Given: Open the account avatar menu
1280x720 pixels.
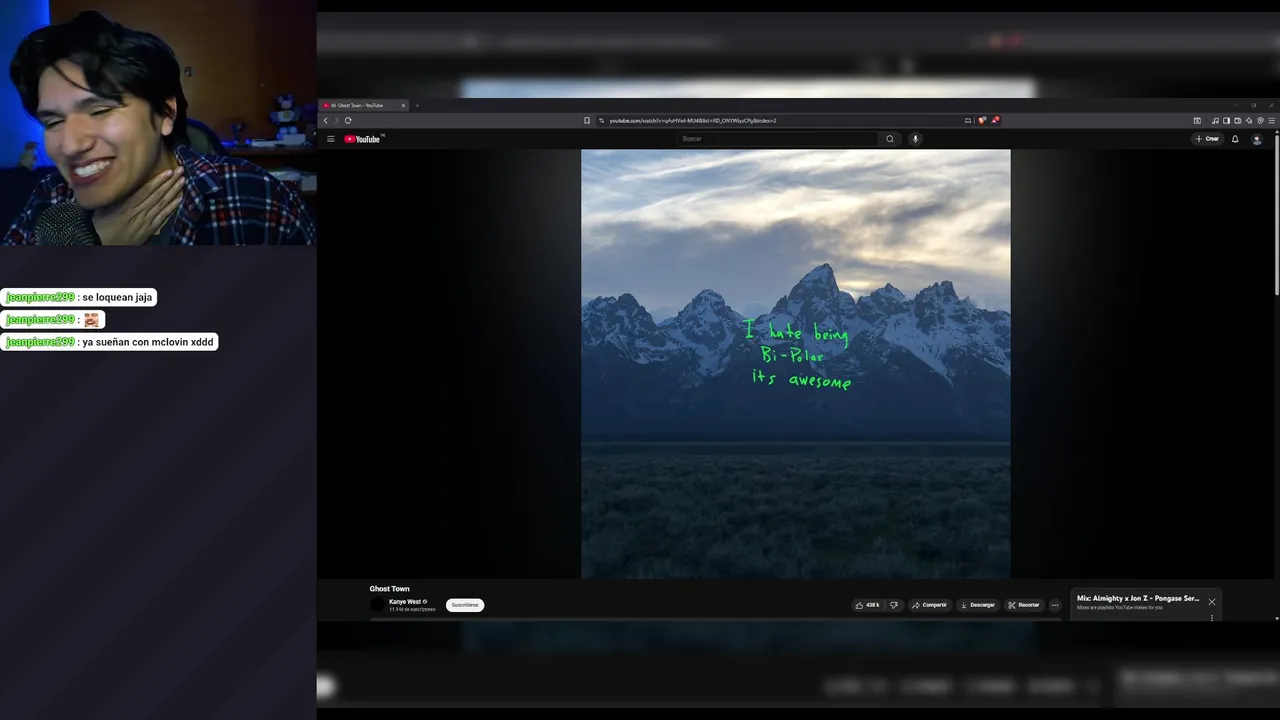Looking at the screenshot, I should (1257, 139).
